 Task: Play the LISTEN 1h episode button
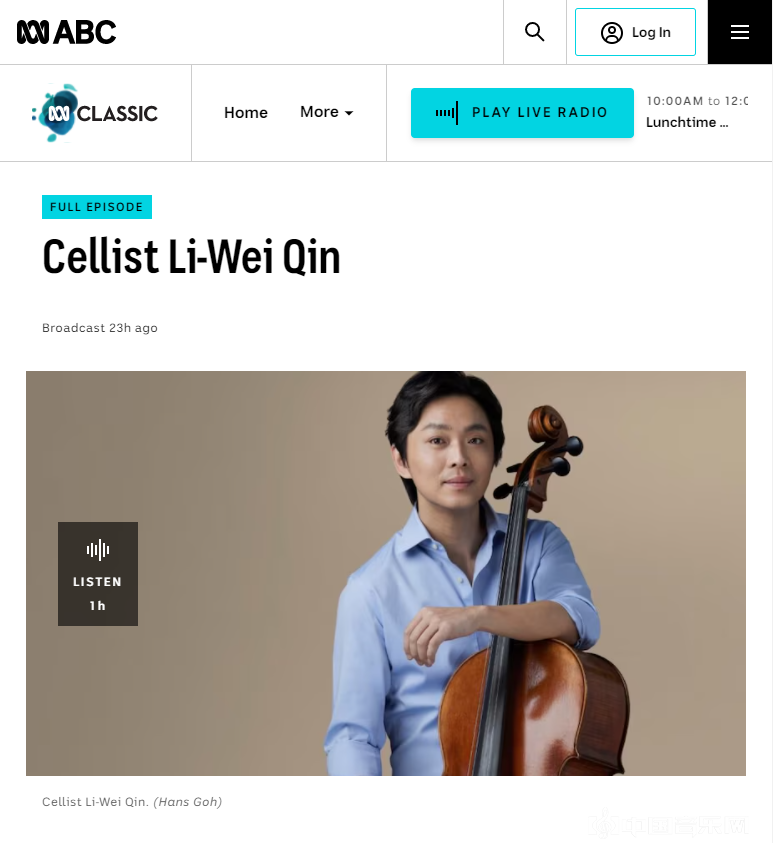click(x=98, y=574)
